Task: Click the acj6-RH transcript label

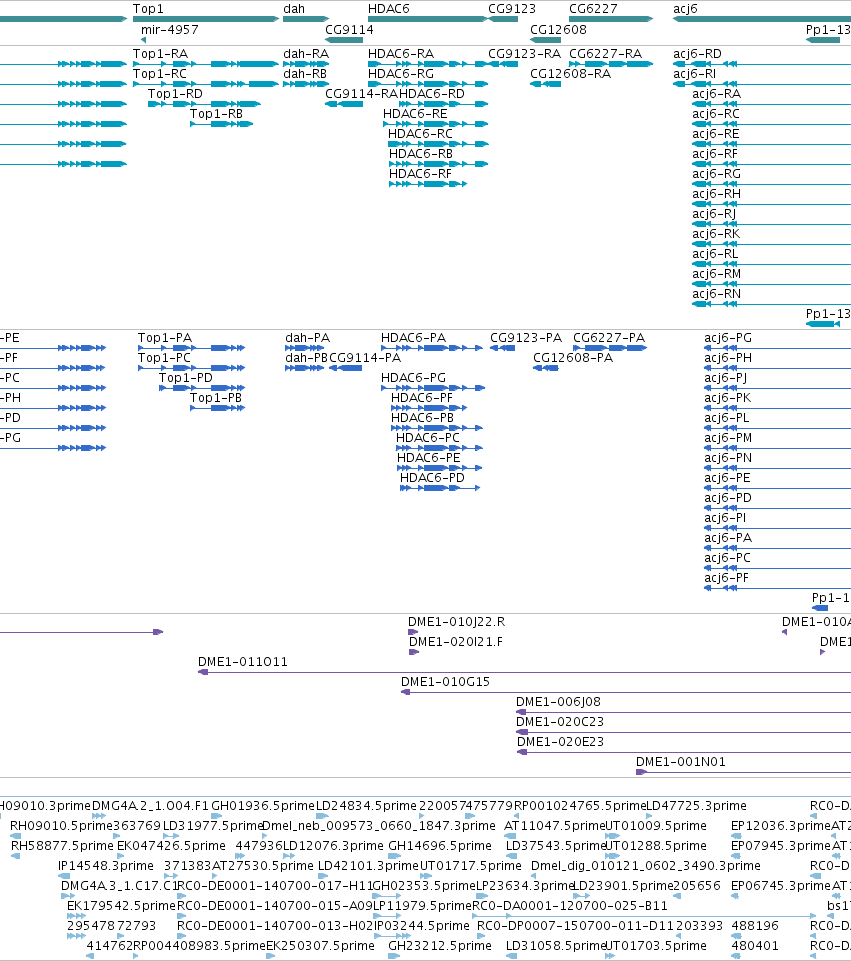Action: tap(716, 194)
